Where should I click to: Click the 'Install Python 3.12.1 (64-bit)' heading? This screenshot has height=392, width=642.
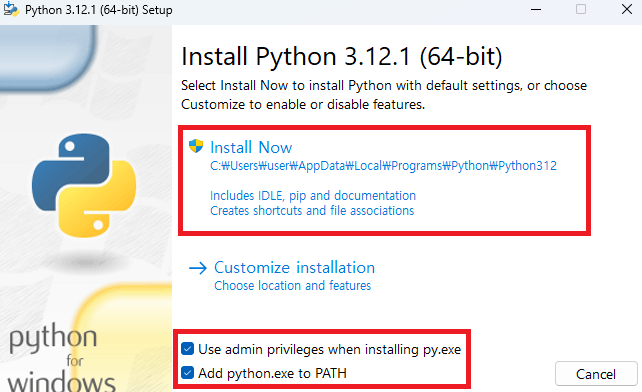point(341,56)
